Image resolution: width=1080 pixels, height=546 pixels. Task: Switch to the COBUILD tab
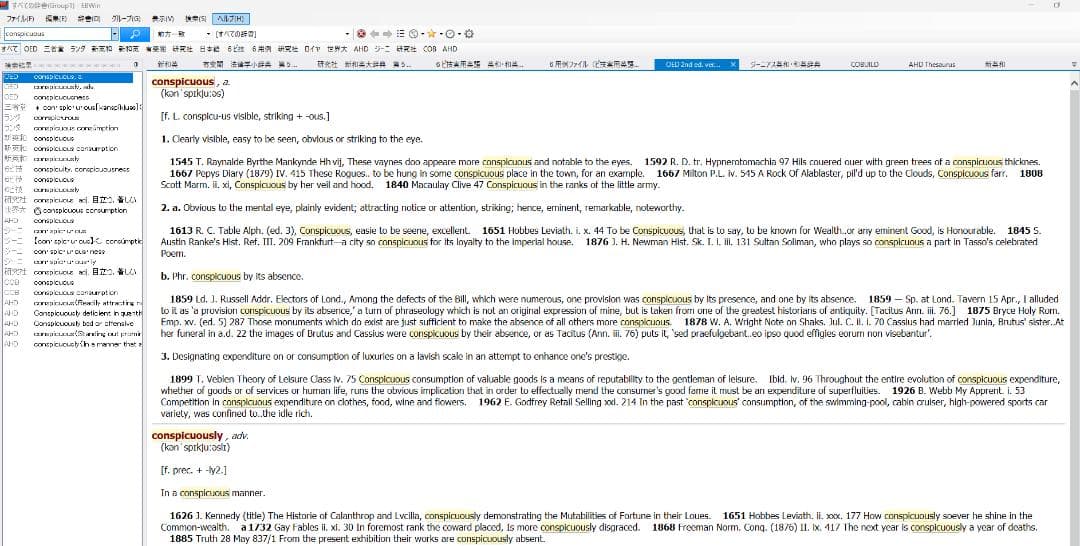tap(864, 65)
